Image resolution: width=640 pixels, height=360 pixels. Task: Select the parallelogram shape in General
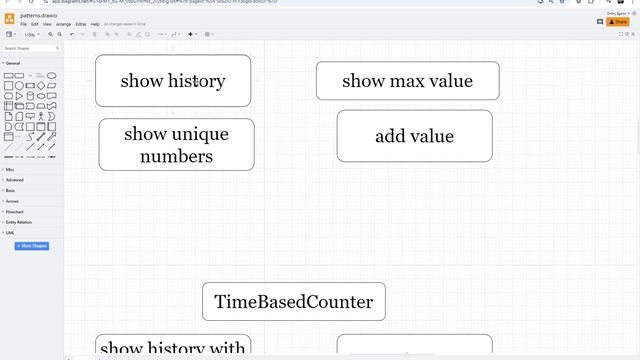coord(51,86)
